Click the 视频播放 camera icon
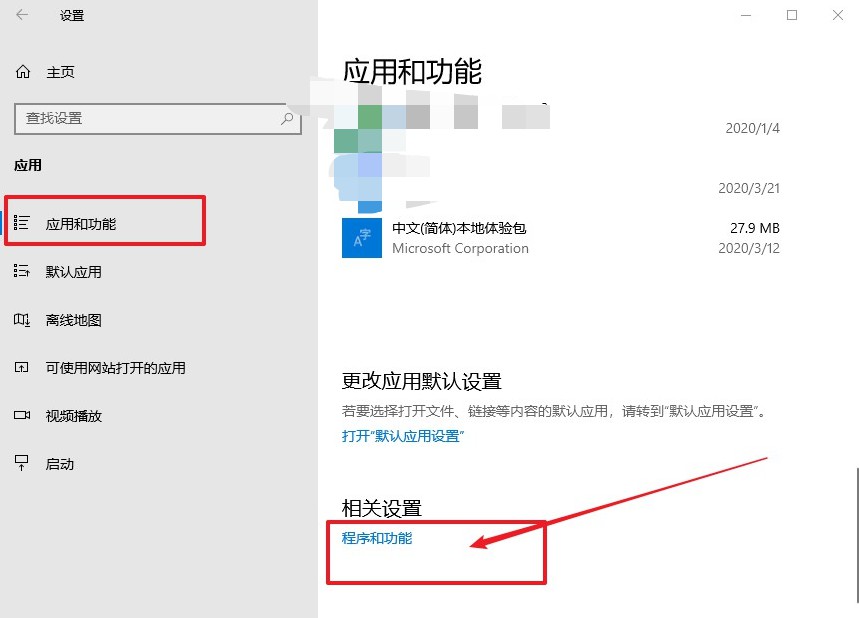This screenshot has width=859, height=618. coord(22,416)
